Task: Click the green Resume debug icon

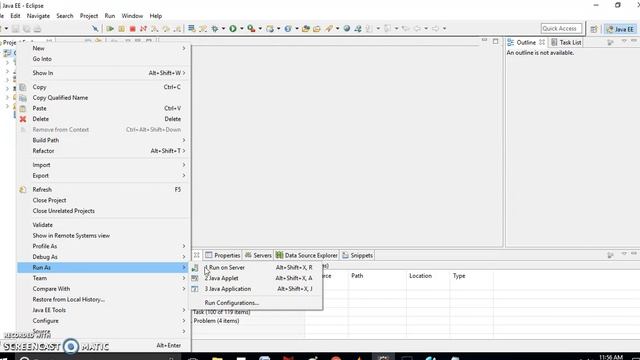Action: [110, 29]
